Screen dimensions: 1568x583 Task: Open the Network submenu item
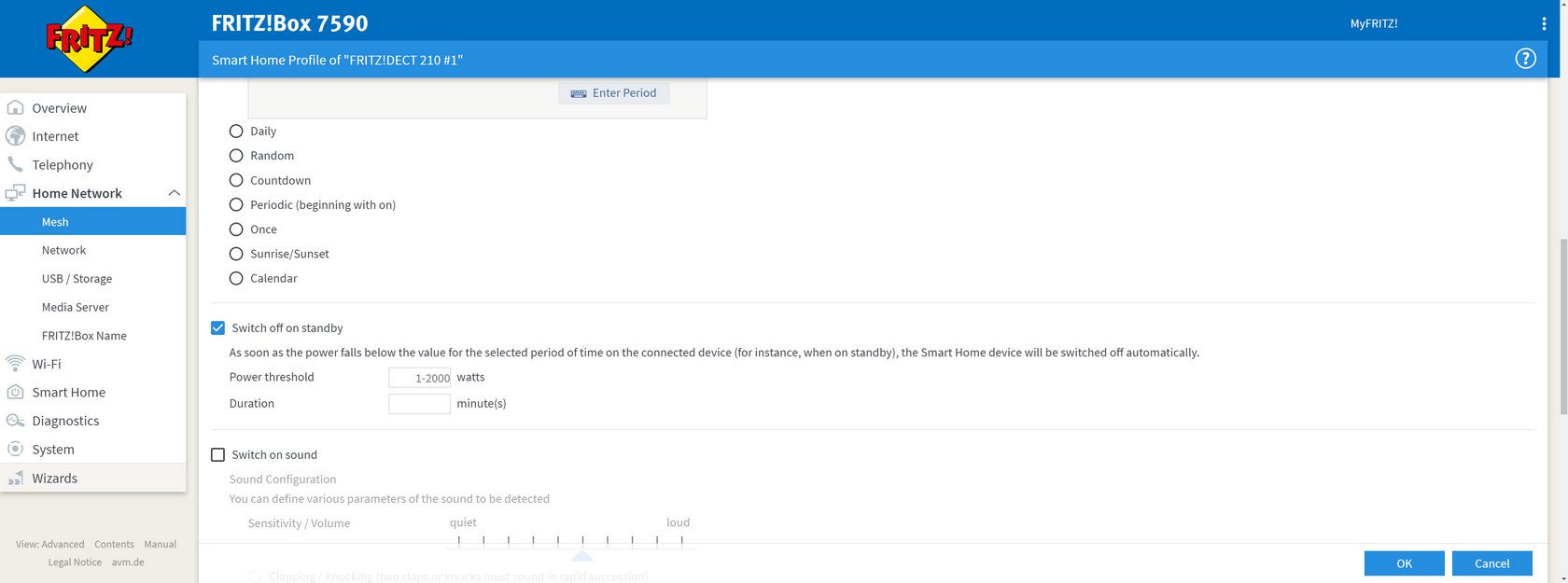tap(63, 250)
